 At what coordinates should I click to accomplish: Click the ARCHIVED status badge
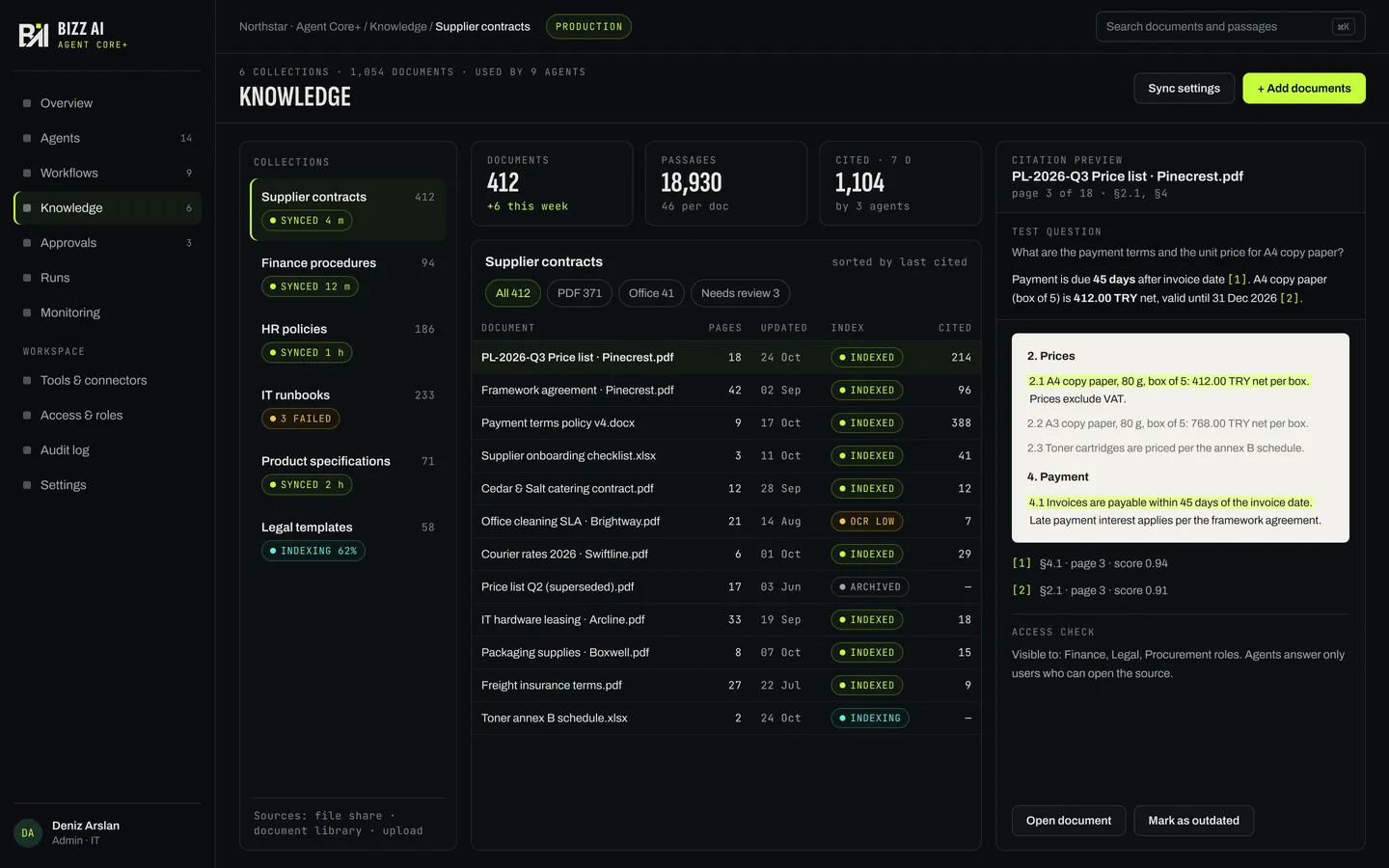point(870,587)
